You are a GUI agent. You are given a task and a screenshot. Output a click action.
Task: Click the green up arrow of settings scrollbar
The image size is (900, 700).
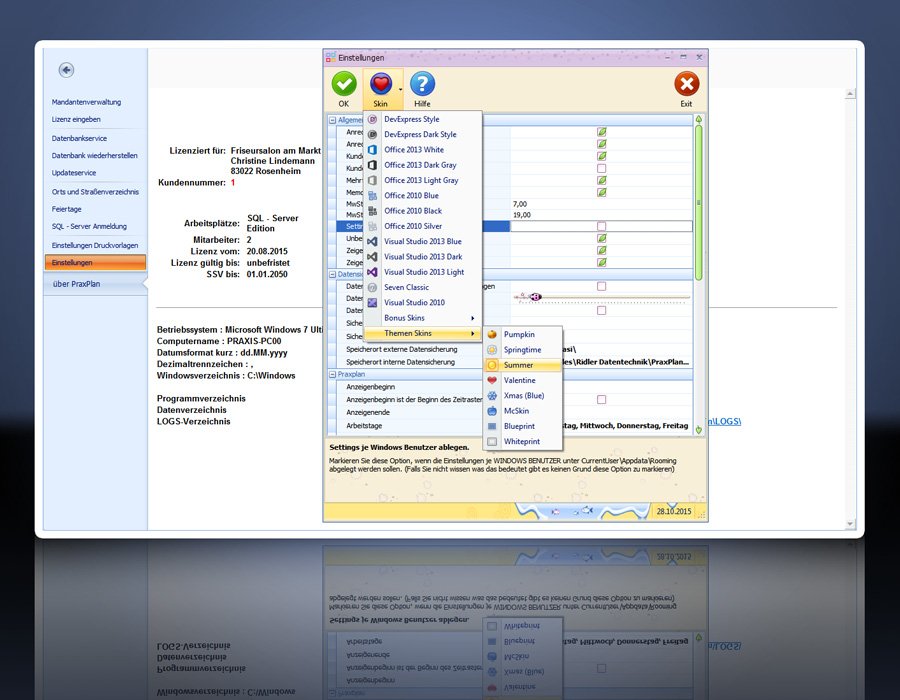(699, 119)
